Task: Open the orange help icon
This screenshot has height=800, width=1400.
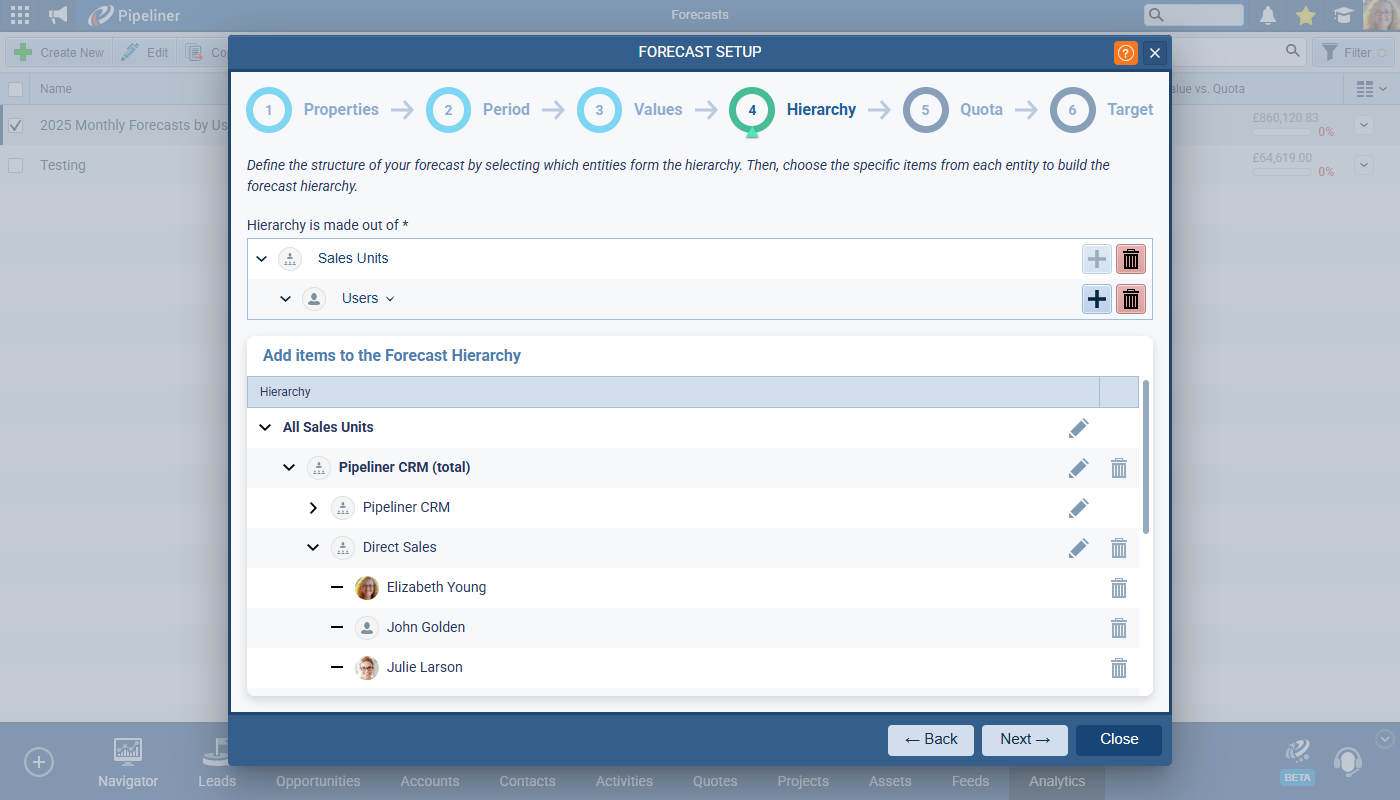Action: (x=1126, y=53)
